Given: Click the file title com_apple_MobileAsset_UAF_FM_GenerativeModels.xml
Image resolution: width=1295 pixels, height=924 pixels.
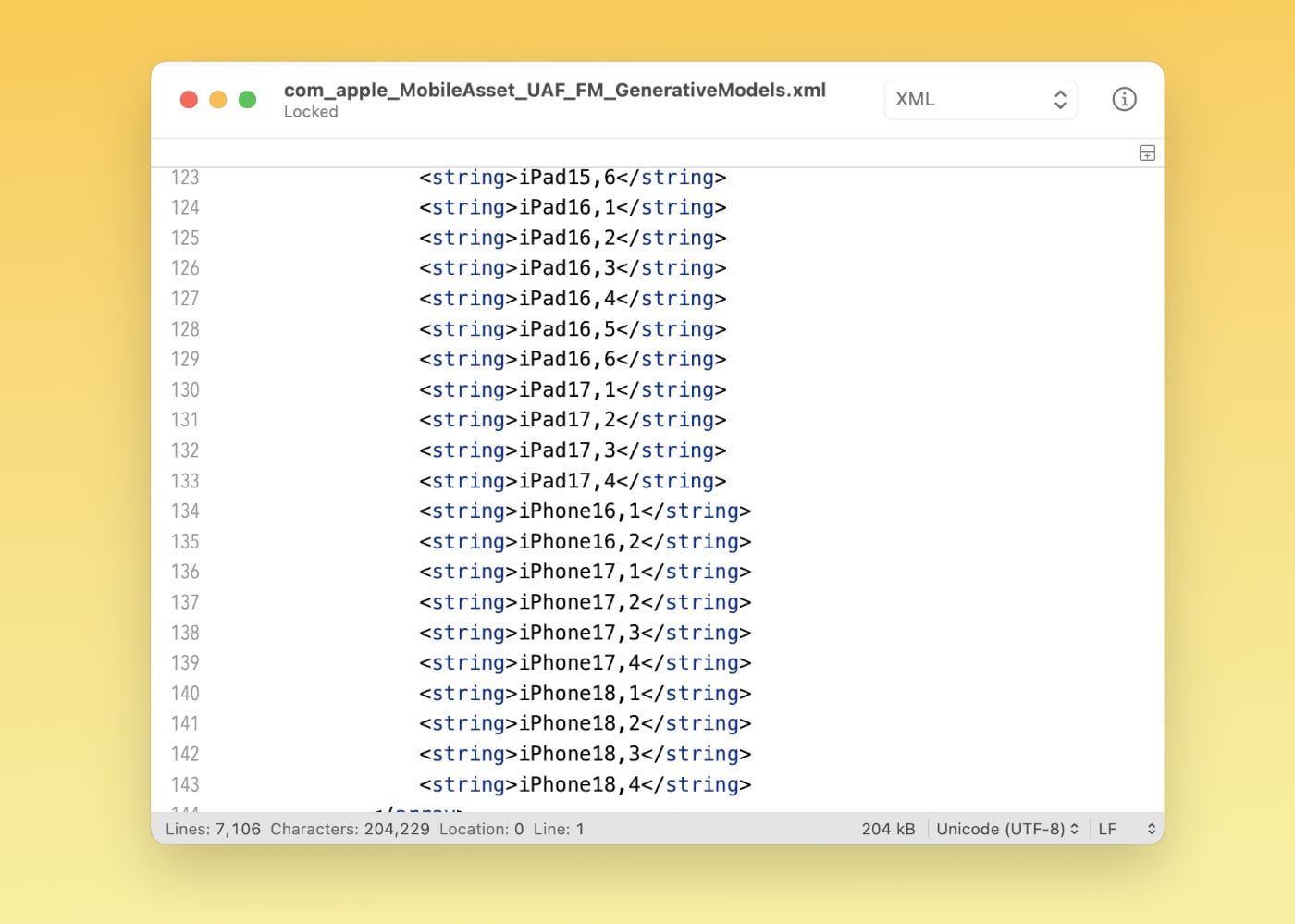Looking at the screenshot, I should click(x=555, y=90).
